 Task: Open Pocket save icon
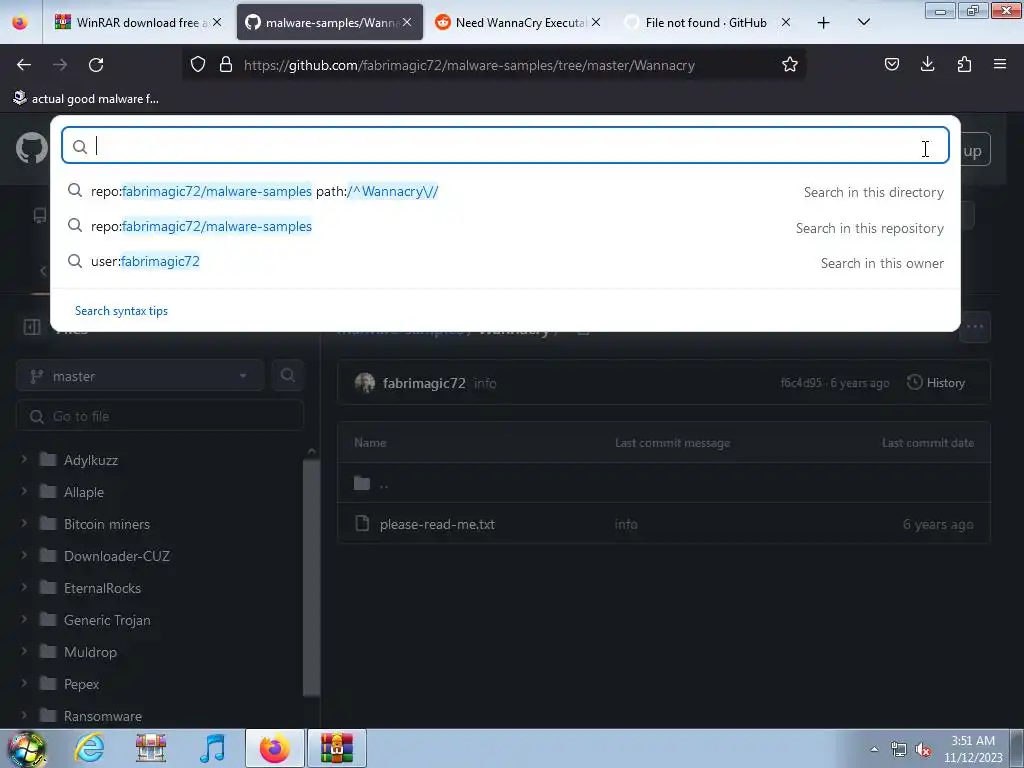(891, 65)
